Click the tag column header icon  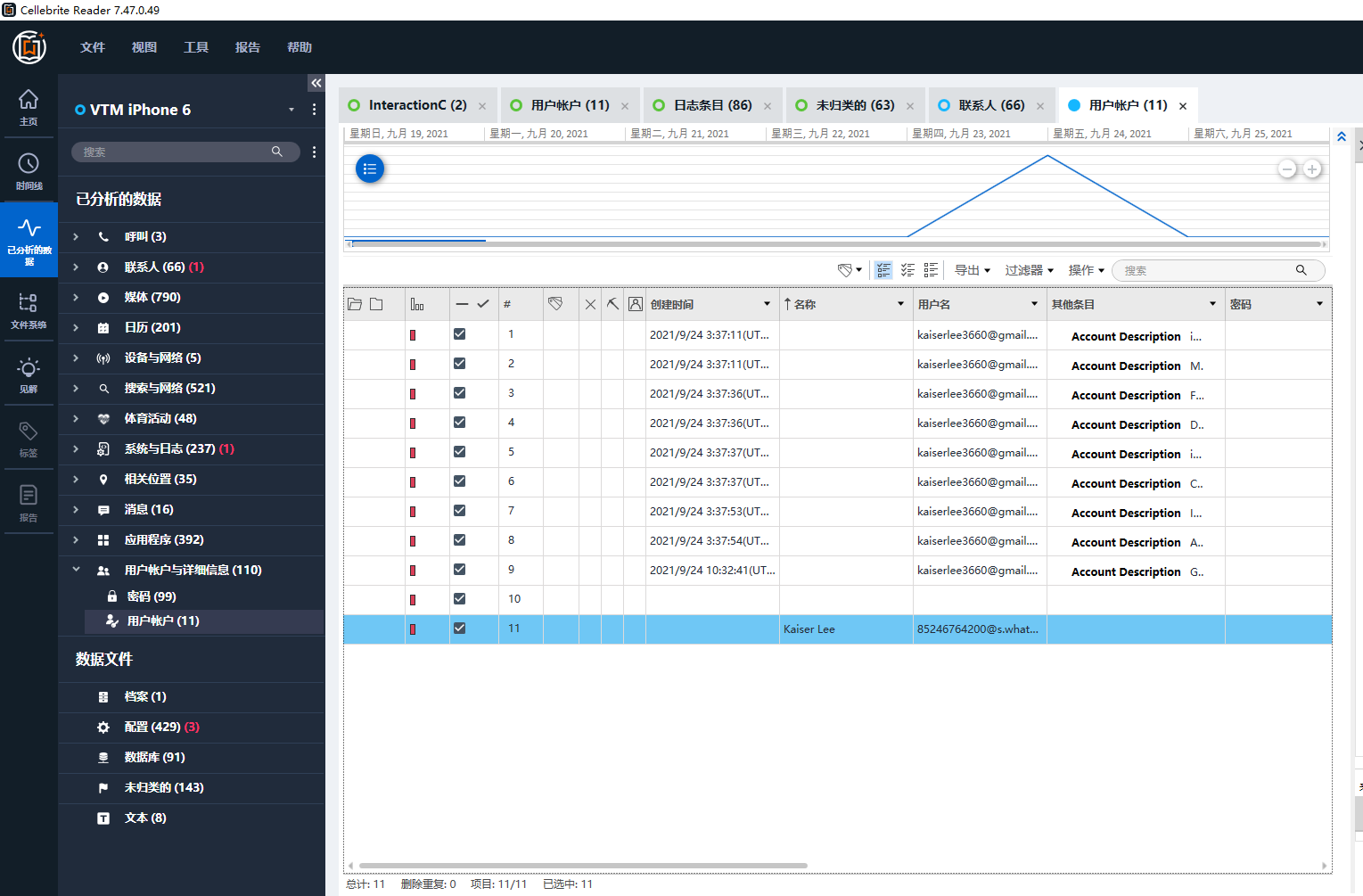click(555, 304)
